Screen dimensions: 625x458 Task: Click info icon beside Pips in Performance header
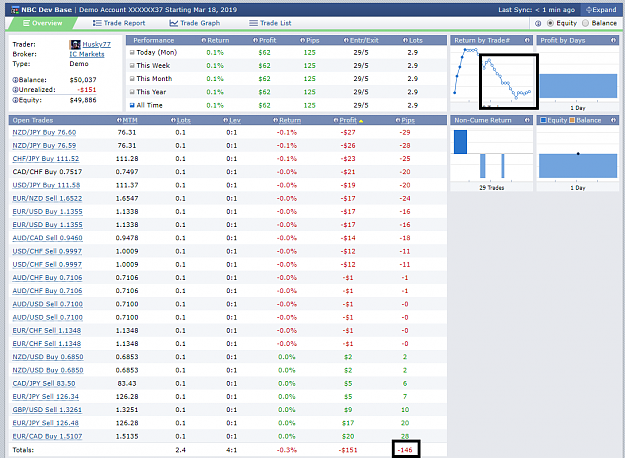coord(303,40)
